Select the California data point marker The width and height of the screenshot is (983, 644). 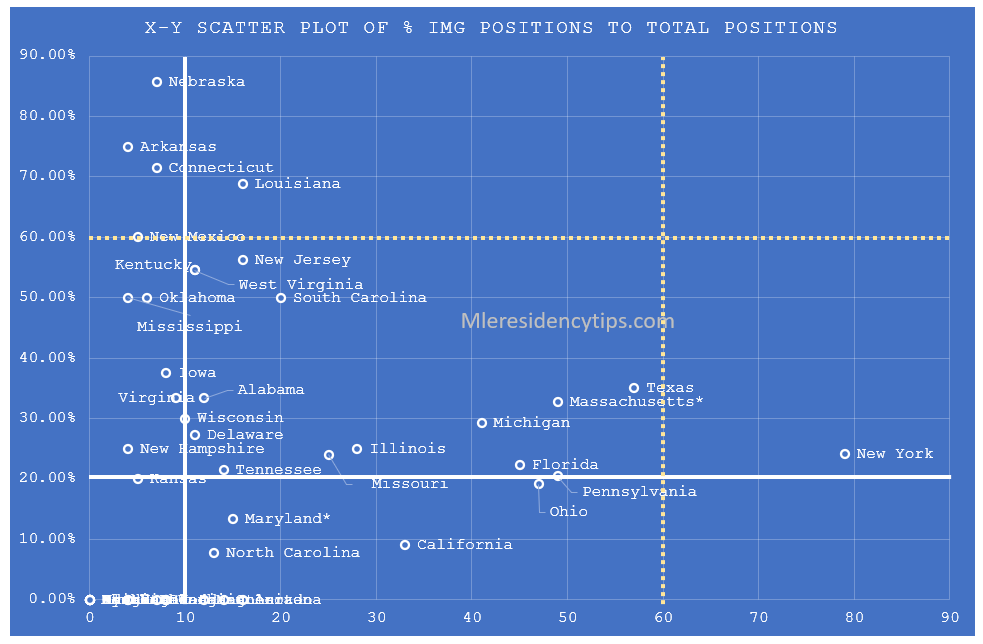[x=405, y=545]
